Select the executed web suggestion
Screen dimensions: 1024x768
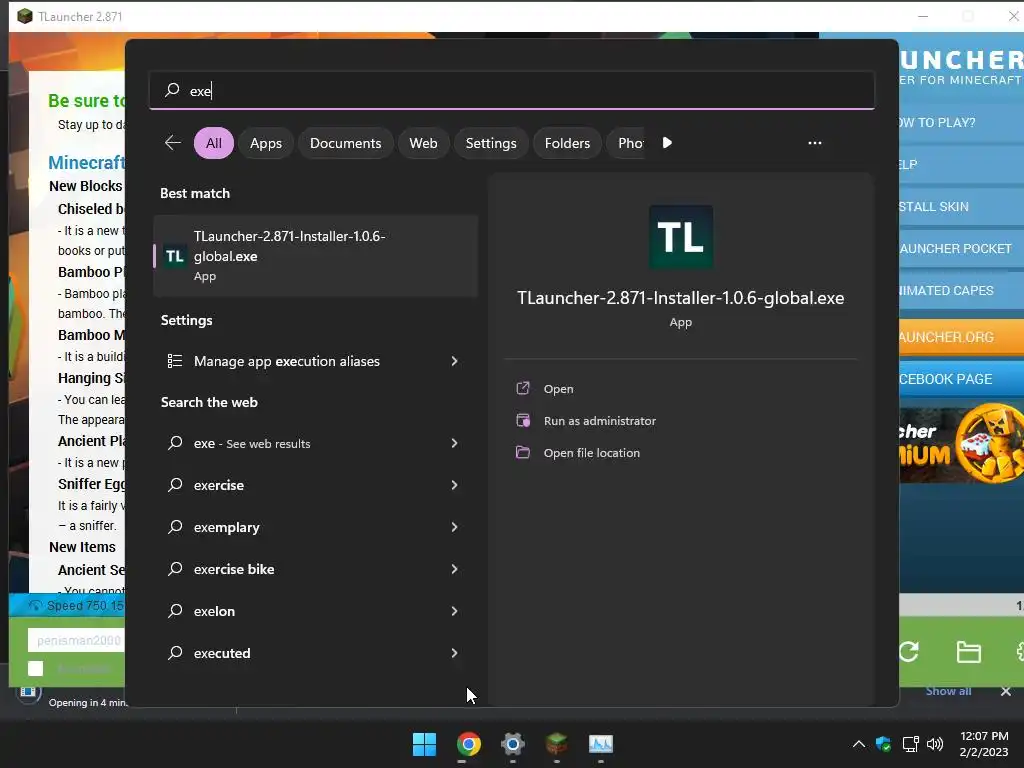tap(316, 653)
